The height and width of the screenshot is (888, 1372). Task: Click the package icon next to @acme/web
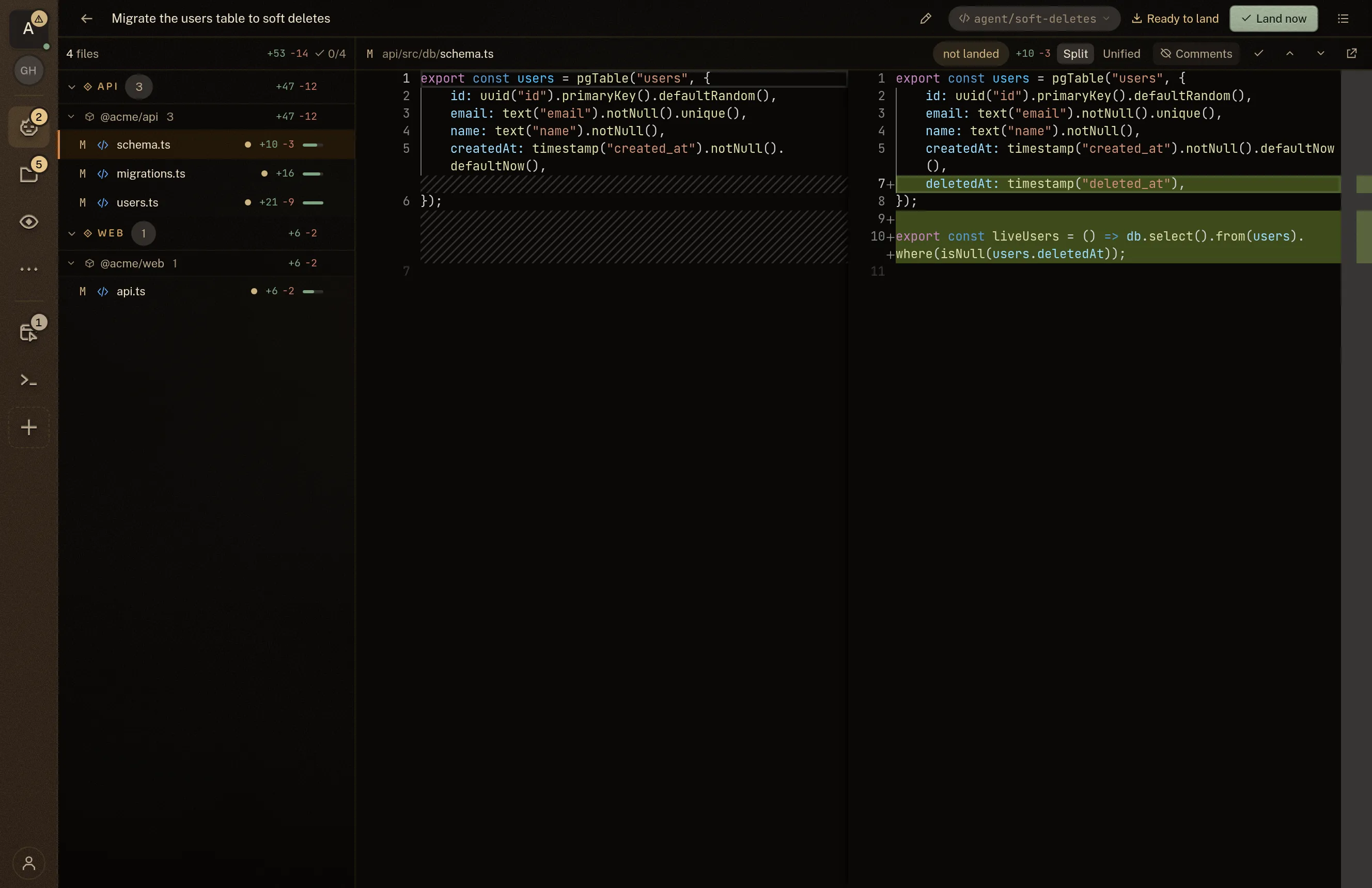(x=89, y=263)
